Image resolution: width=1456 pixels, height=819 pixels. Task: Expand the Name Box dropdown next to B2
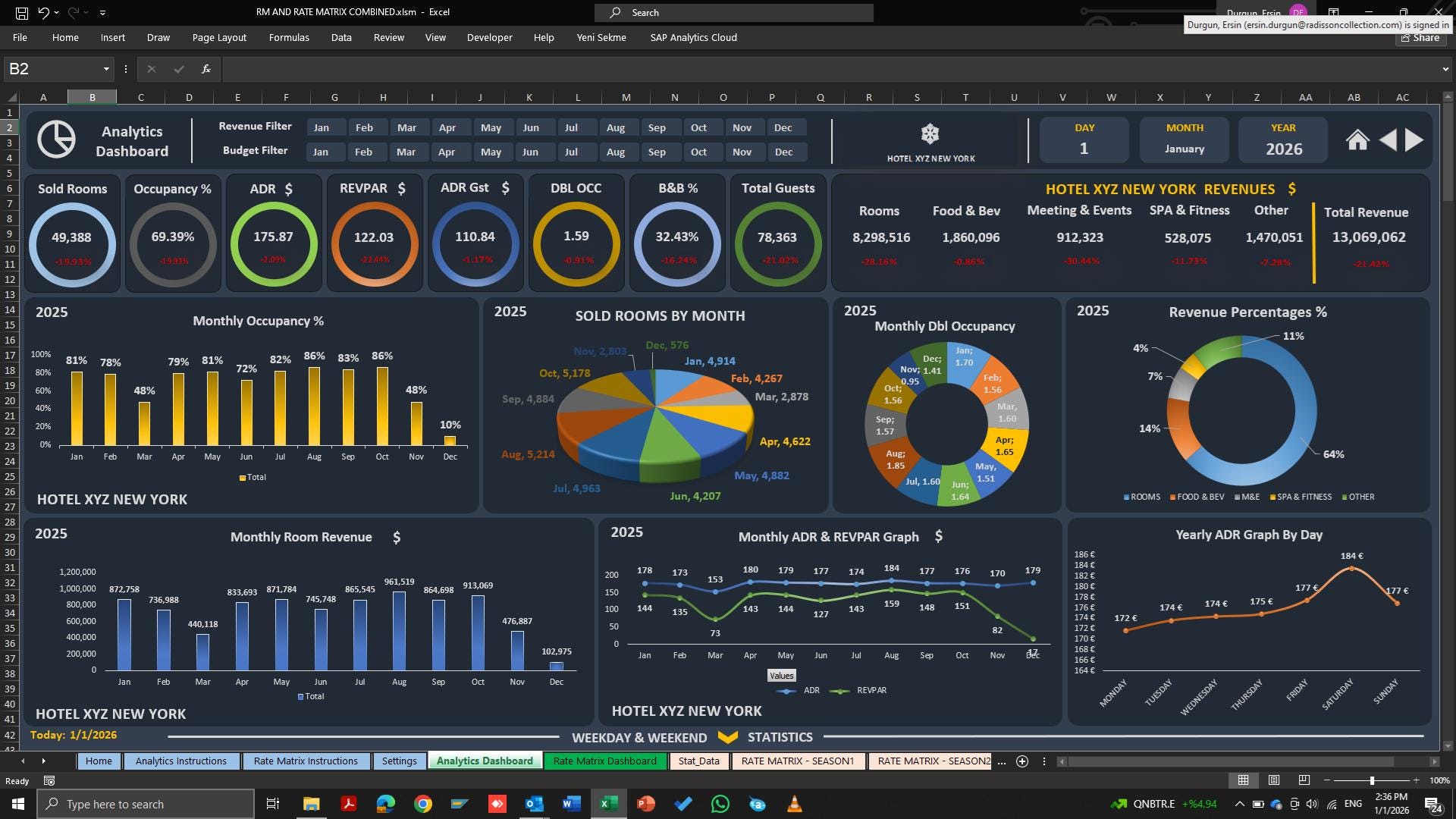click(106, 69)
